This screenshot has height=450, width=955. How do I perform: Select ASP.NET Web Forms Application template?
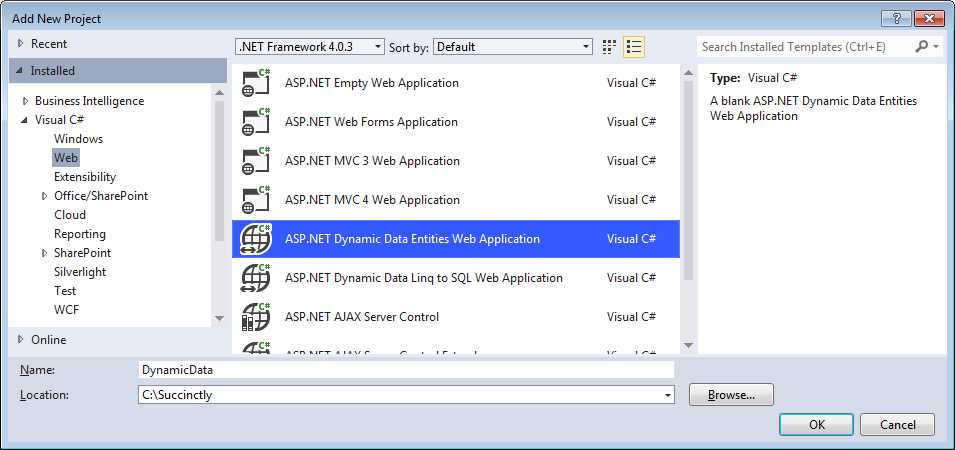click(x=456, y=122)
